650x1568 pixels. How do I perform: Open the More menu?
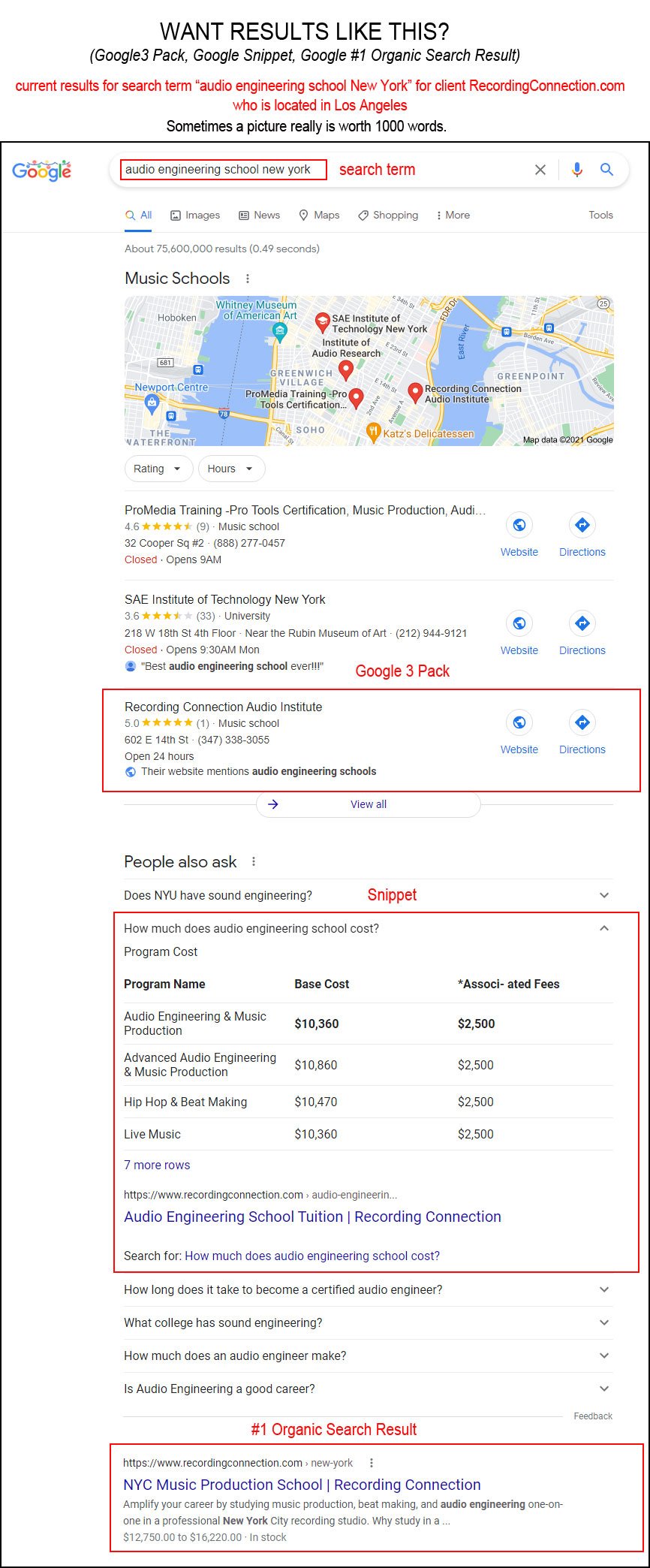[x=453, y=215]
